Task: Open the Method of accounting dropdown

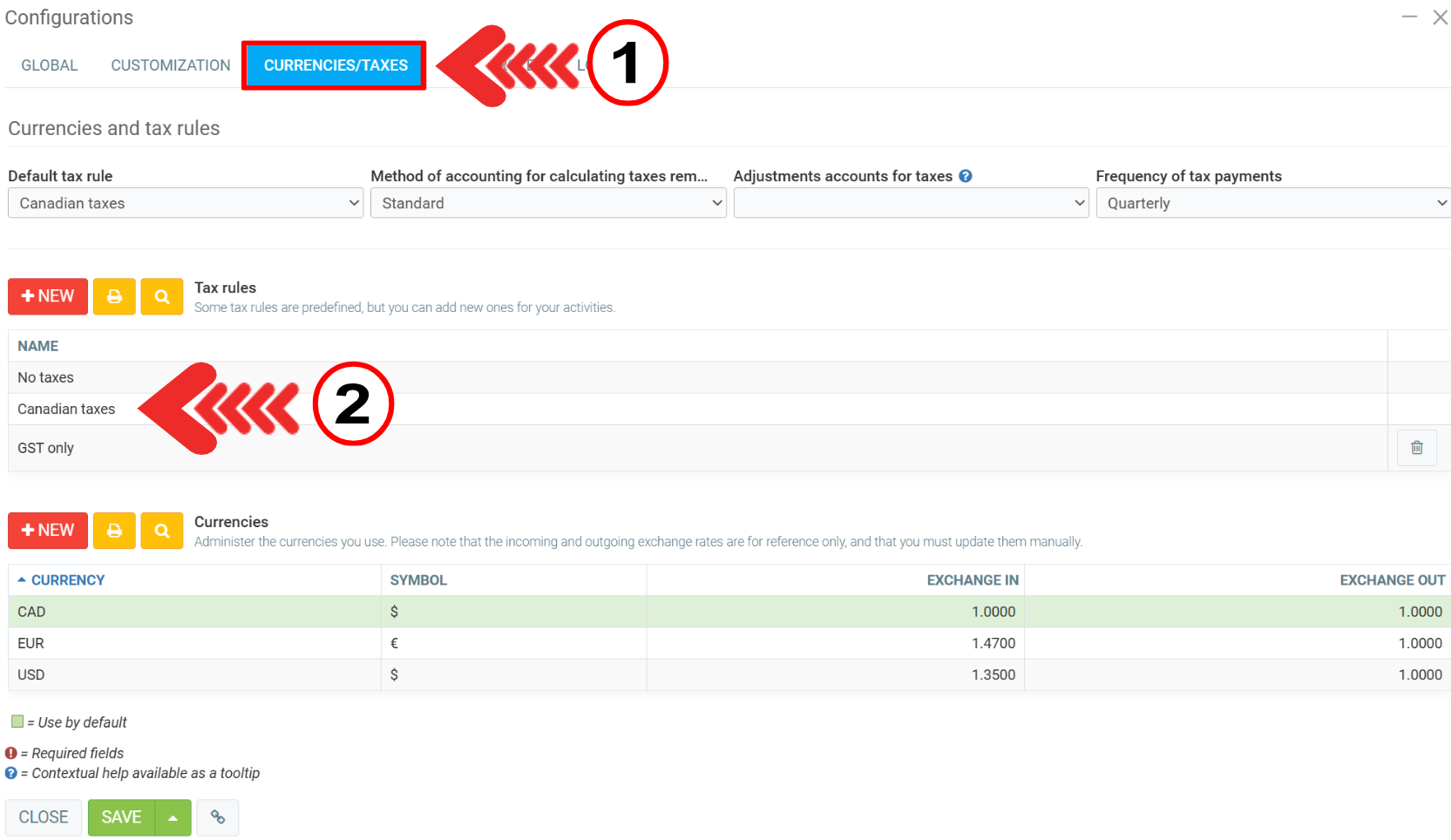Action: coord(548,203)
